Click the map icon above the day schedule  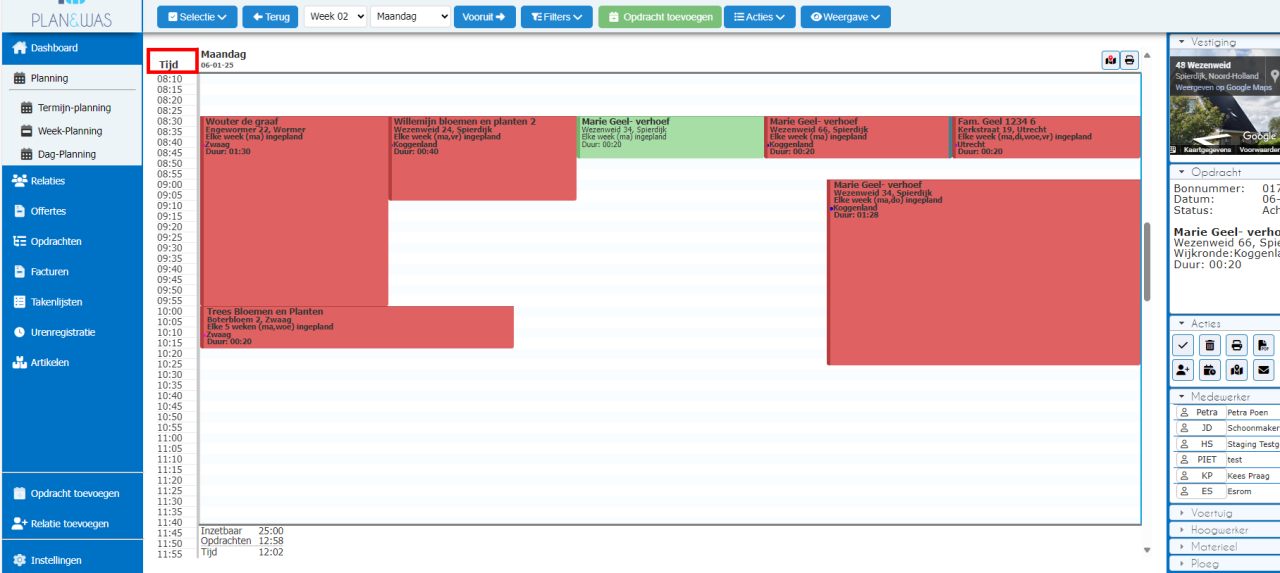tap(1110, 60)
